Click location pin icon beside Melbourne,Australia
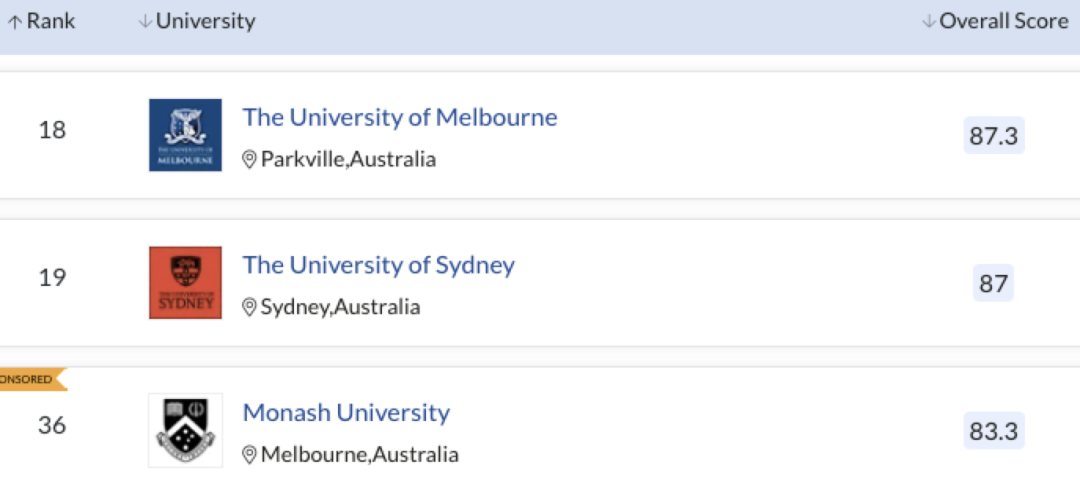The image size is (1080, 487). pyautogui.click(x=249, y=455)
